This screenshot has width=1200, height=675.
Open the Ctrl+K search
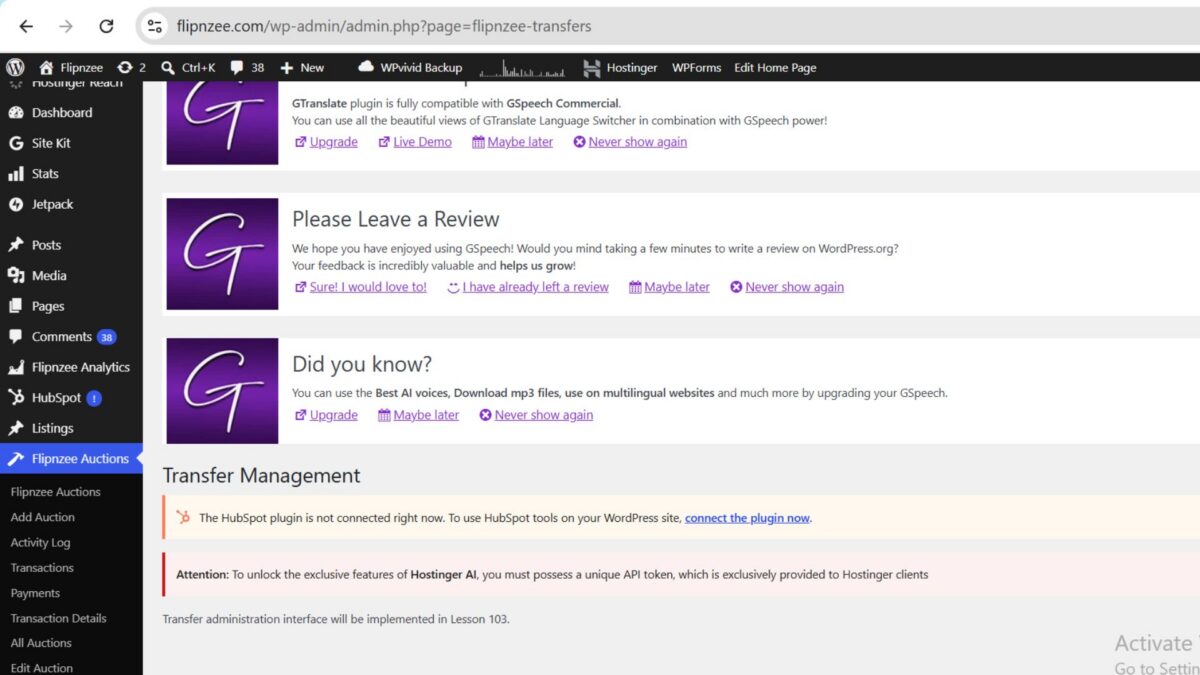pyautogui.click(x=188, y=67)
